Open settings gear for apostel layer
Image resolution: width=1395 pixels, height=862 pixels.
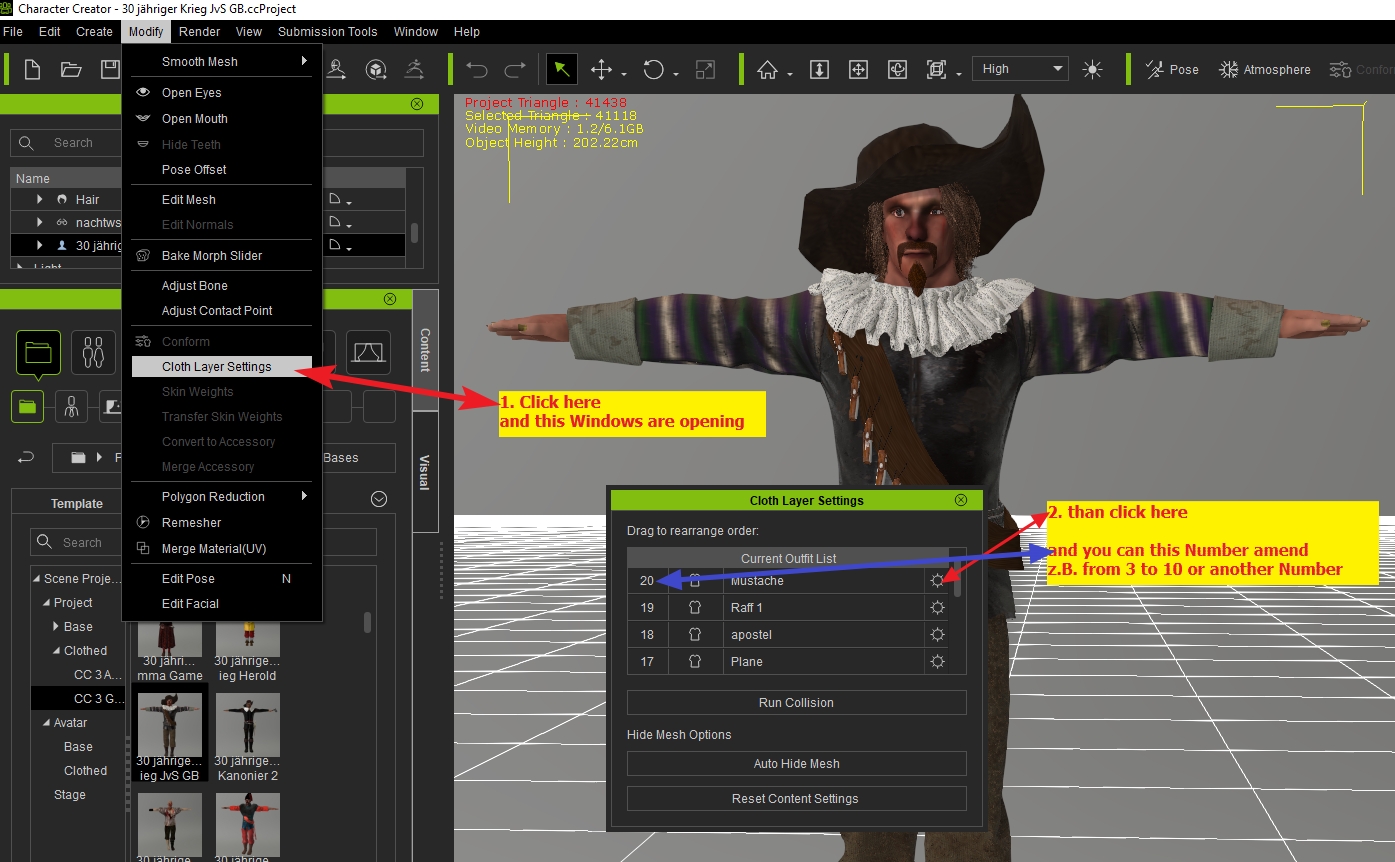click(x=937, y=634)
